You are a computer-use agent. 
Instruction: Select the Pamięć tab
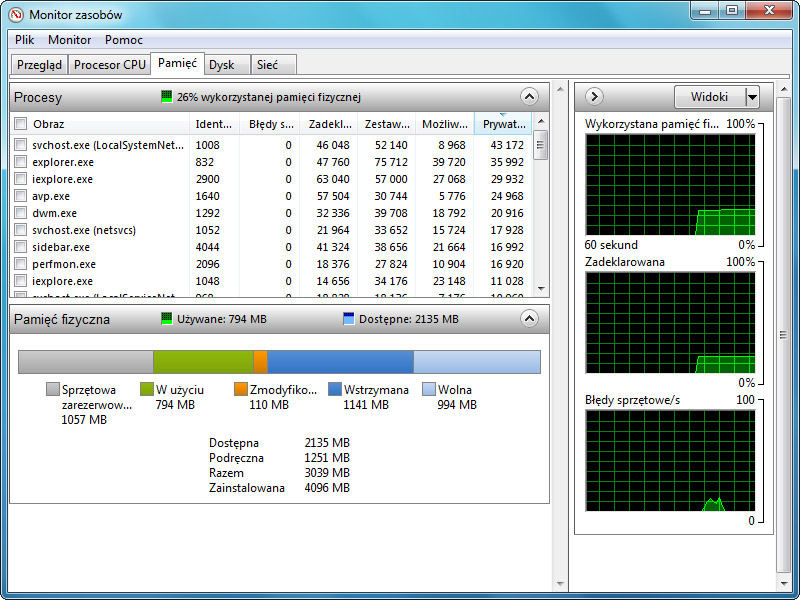click(x=178, y=63)
